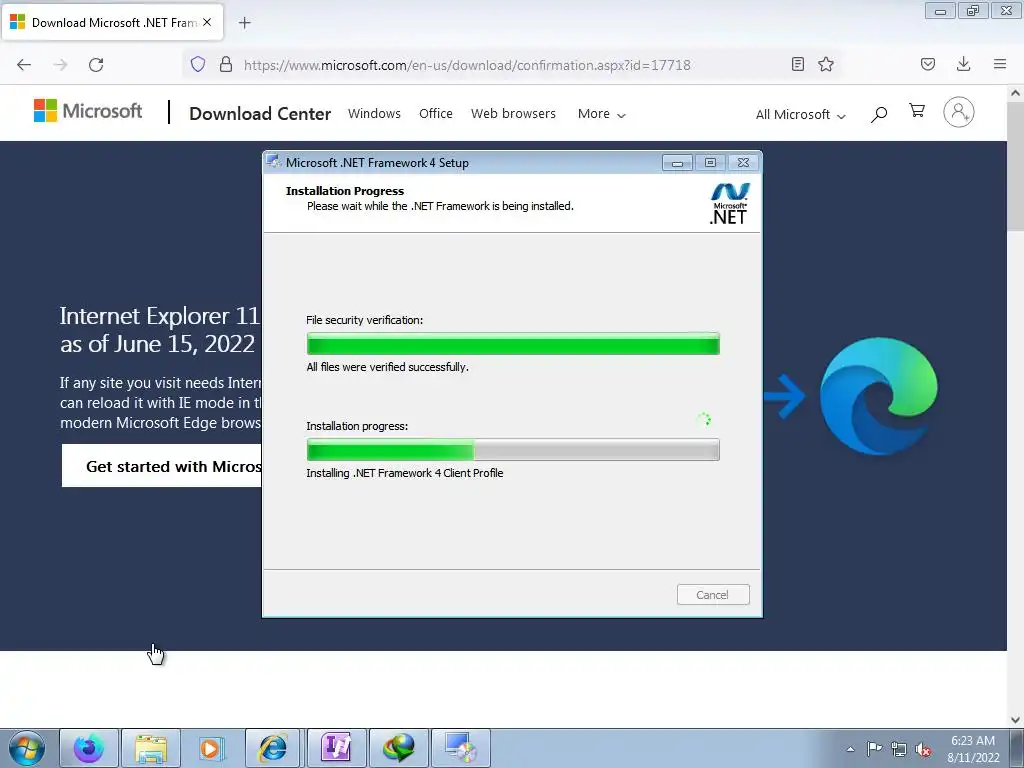Click the search magnifier icon
This screenshot has height=768, width=1024.
(879, 114)
